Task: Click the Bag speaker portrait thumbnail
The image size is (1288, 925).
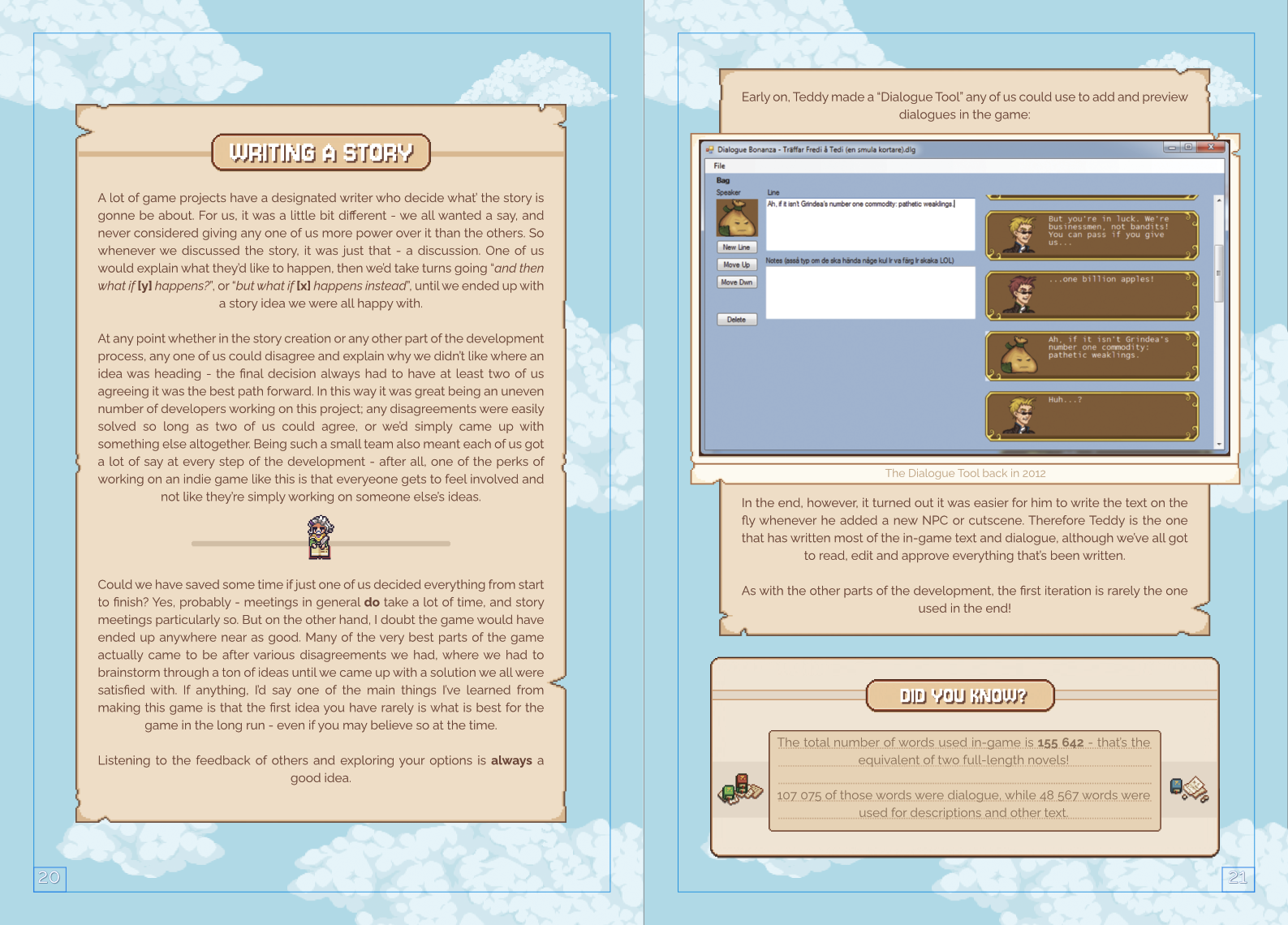Action: click(737, 217)
